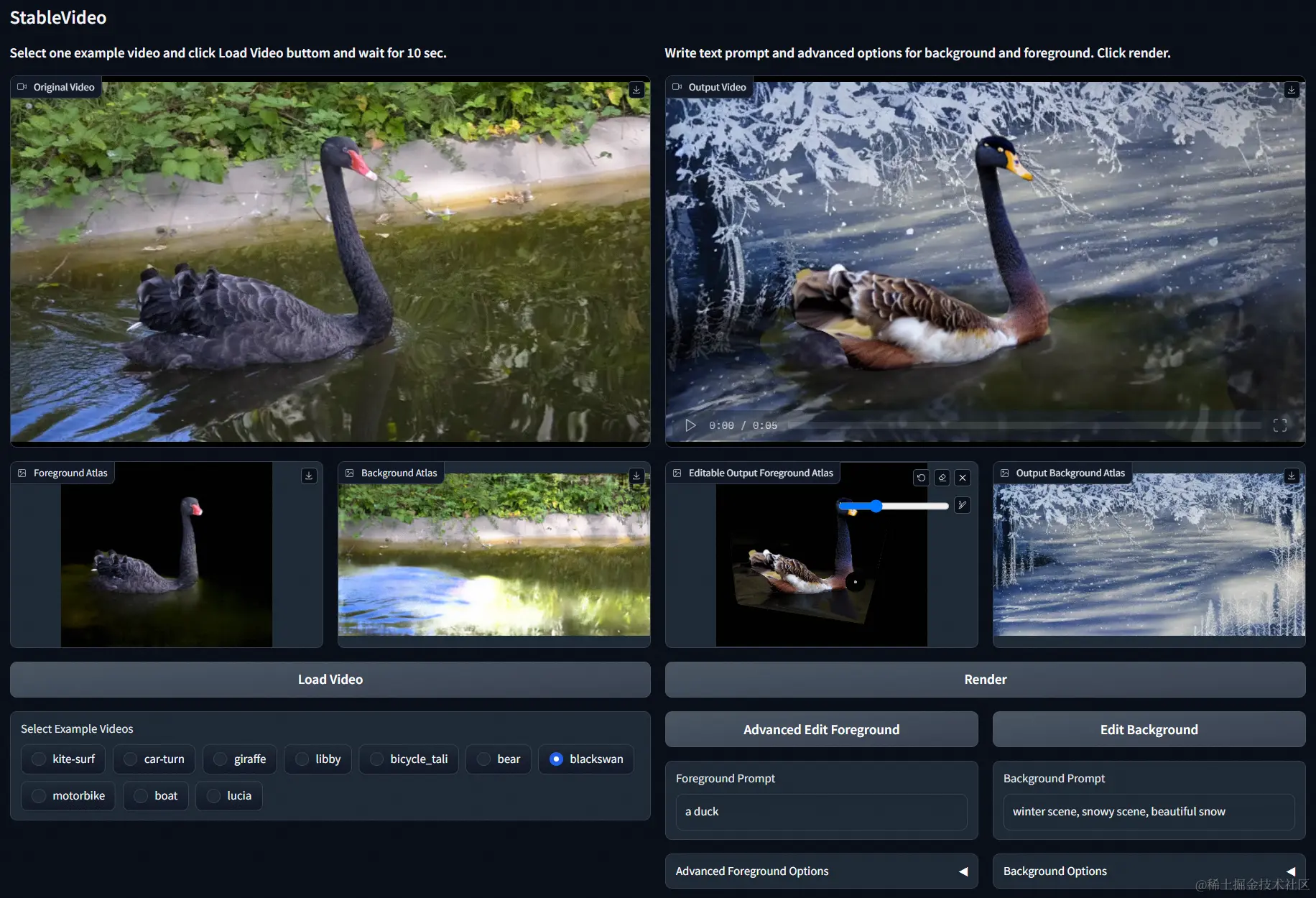The height and width of the screenshot is (898, 1316).
Task: Click the Original Video label tag
Action: pyautogui.click(x=56, y=87)
